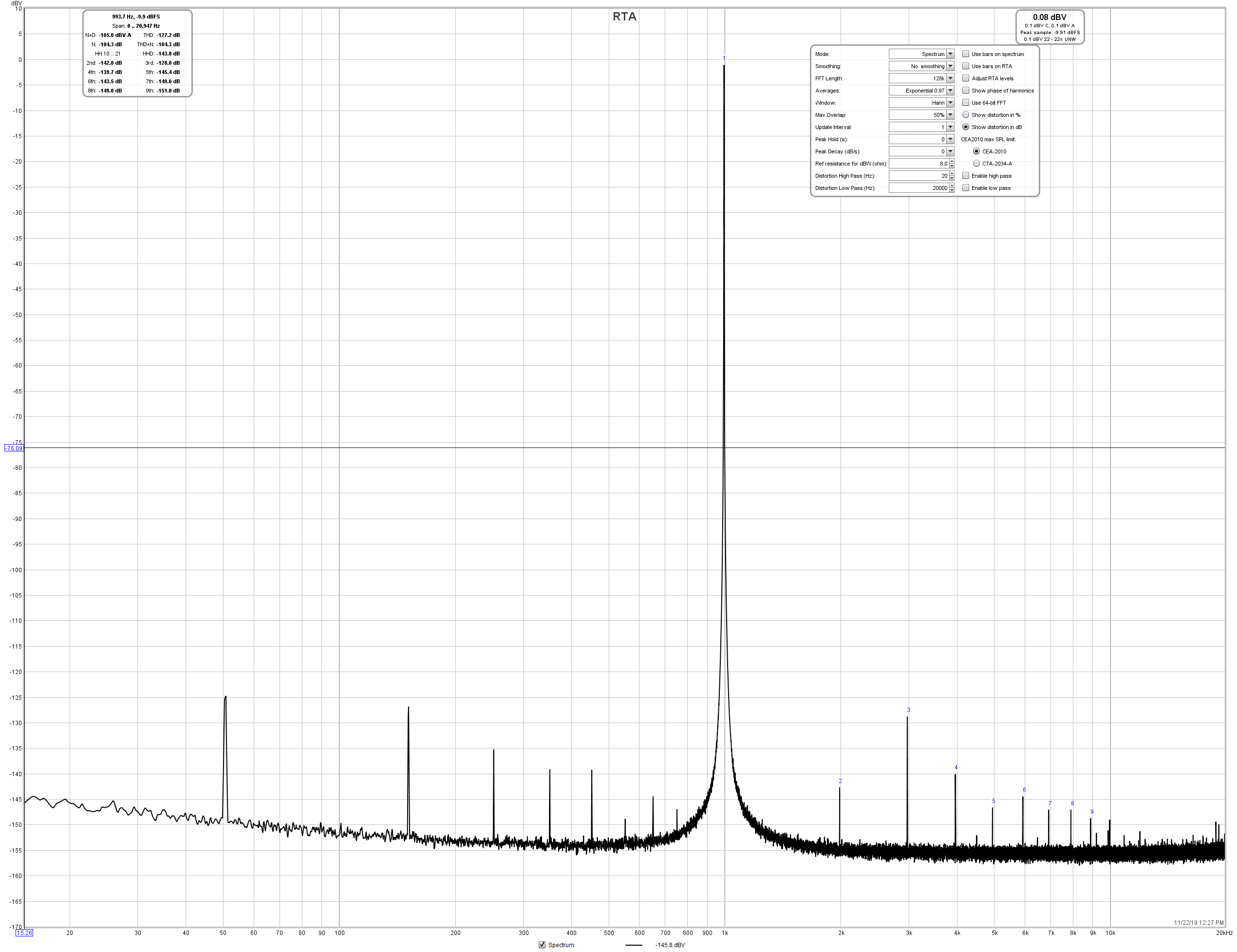Open the Smoothing dropdown
Screen dimensions: 1237x952
coord(921,66)
